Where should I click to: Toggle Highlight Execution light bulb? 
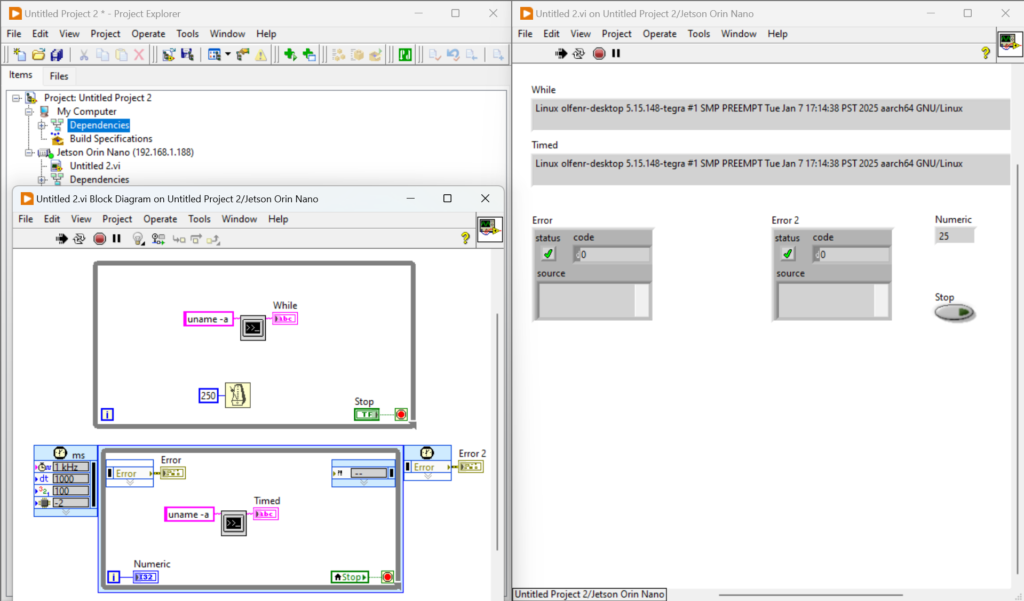pyautogui.click(x=138, y=239)
